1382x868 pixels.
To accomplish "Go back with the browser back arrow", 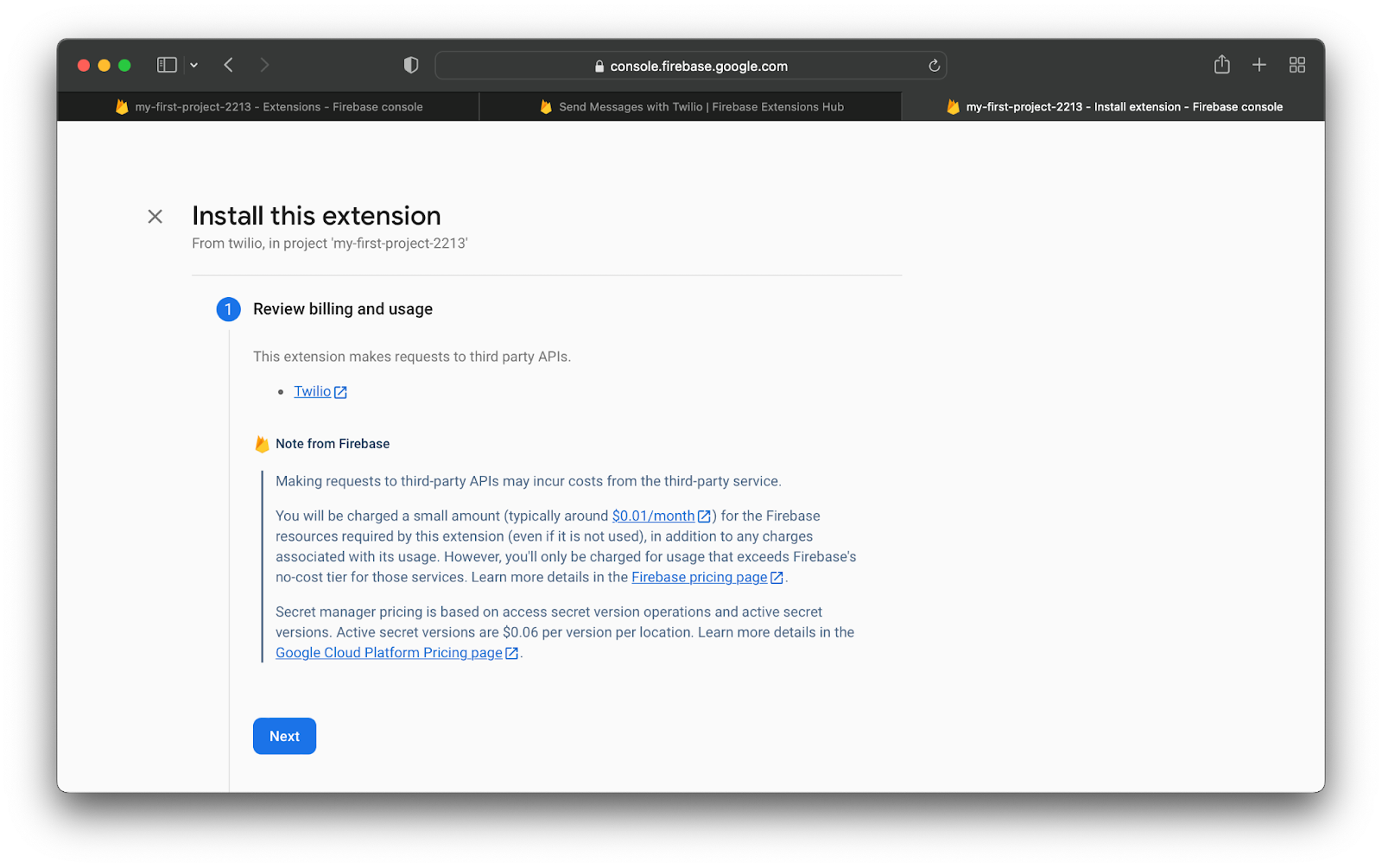I will [228, 65].
